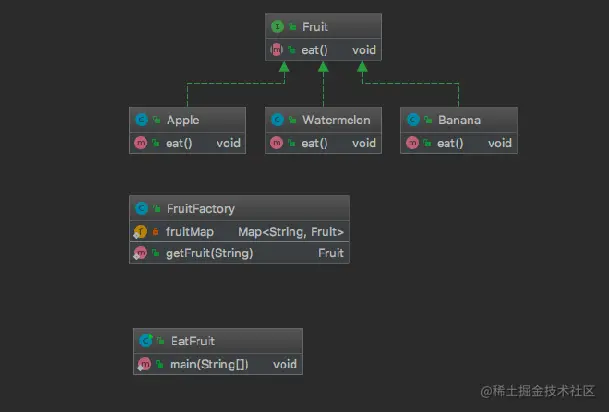This screenshot has height=412, width=609.
Task: Click the lock visibility icon beside fruitMap
Action: [155, 232]
